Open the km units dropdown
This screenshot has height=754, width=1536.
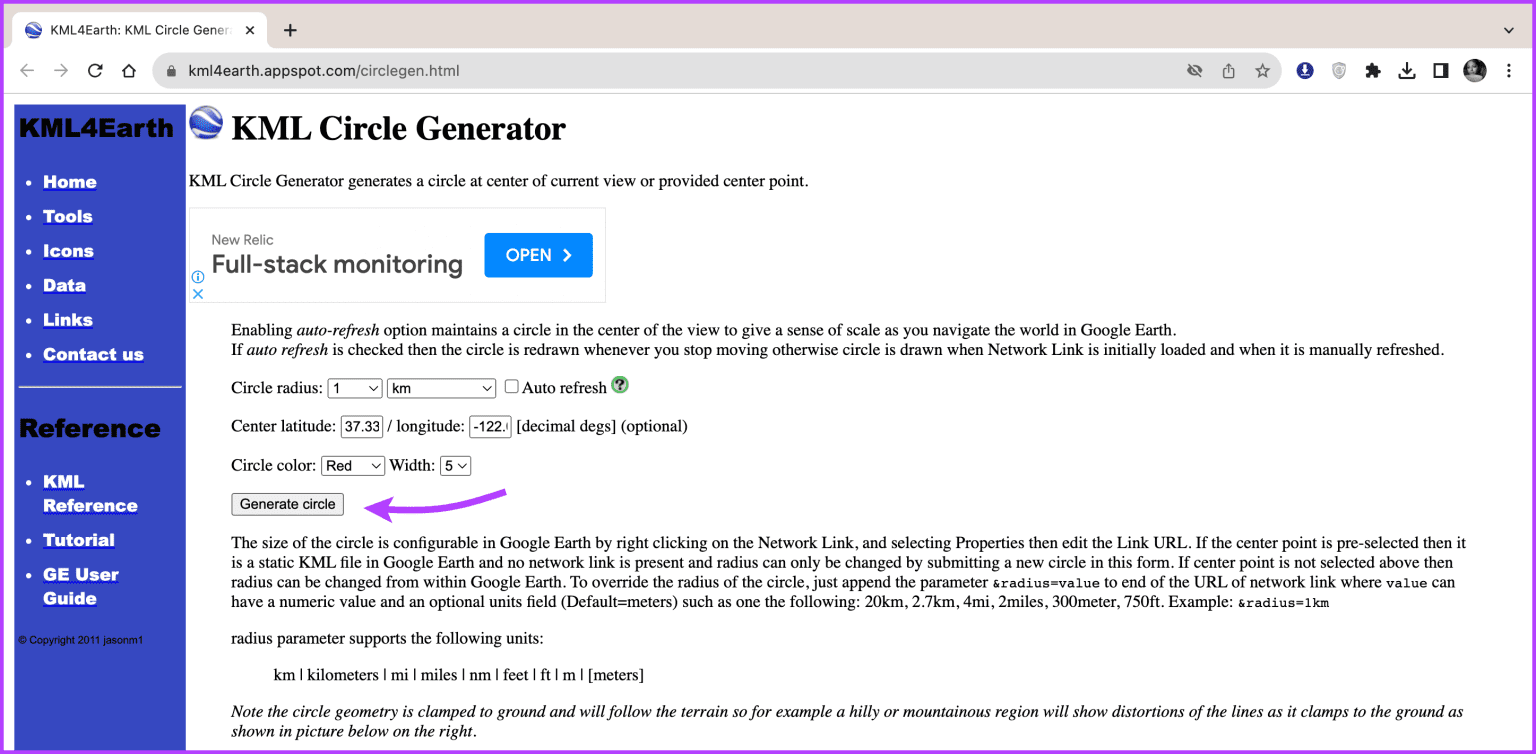click(441, 388)
